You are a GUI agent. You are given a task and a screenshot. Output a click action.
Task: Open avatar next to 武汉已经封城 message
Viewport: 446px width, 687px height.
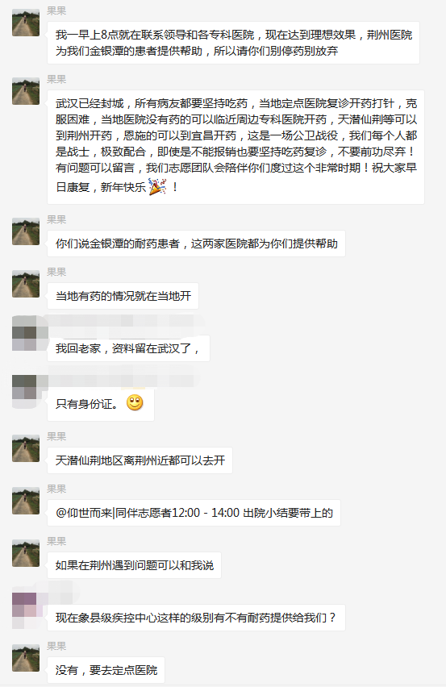tap(25, 91)
